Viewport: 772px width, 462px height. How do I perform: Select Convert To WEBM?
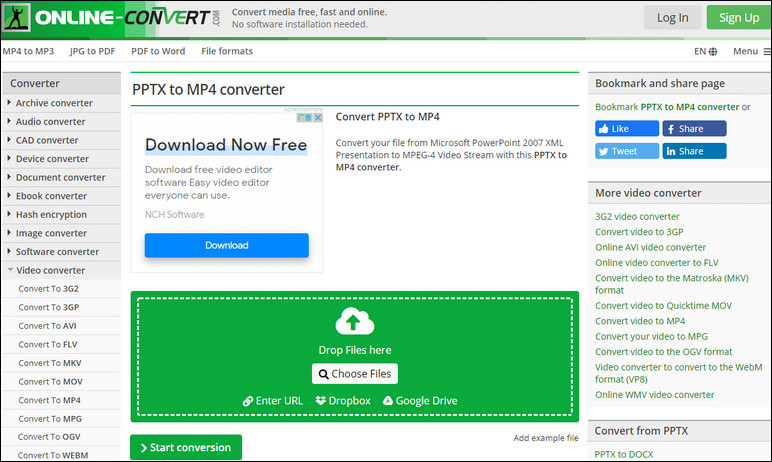point(53,455)
